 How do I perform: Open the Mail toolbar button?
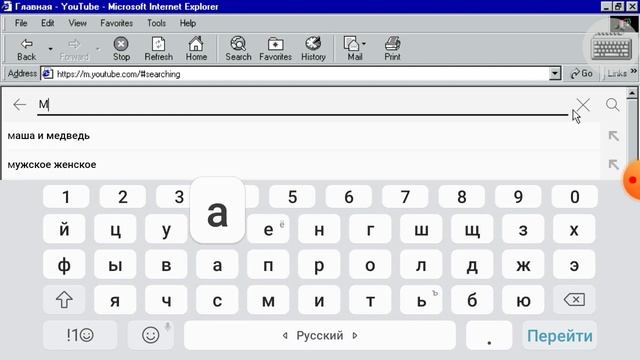pyautogui.click(x=355, y=49)
